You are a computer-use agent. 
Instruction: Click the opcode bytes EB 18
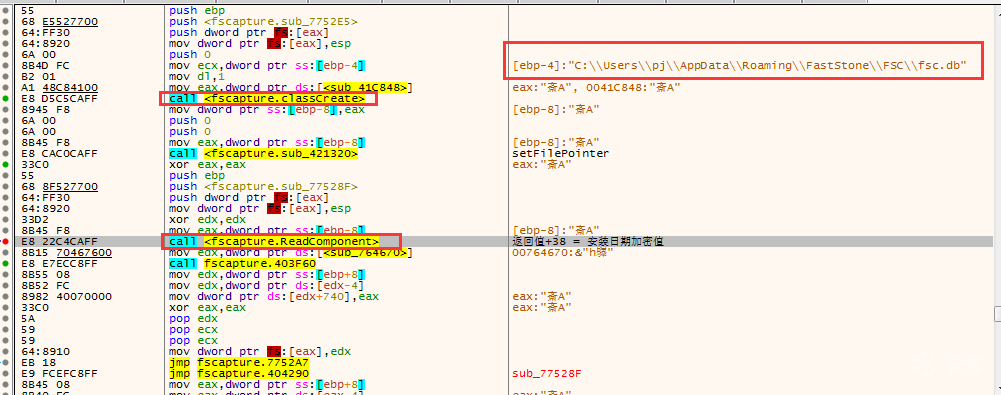(x=38, y=362)
